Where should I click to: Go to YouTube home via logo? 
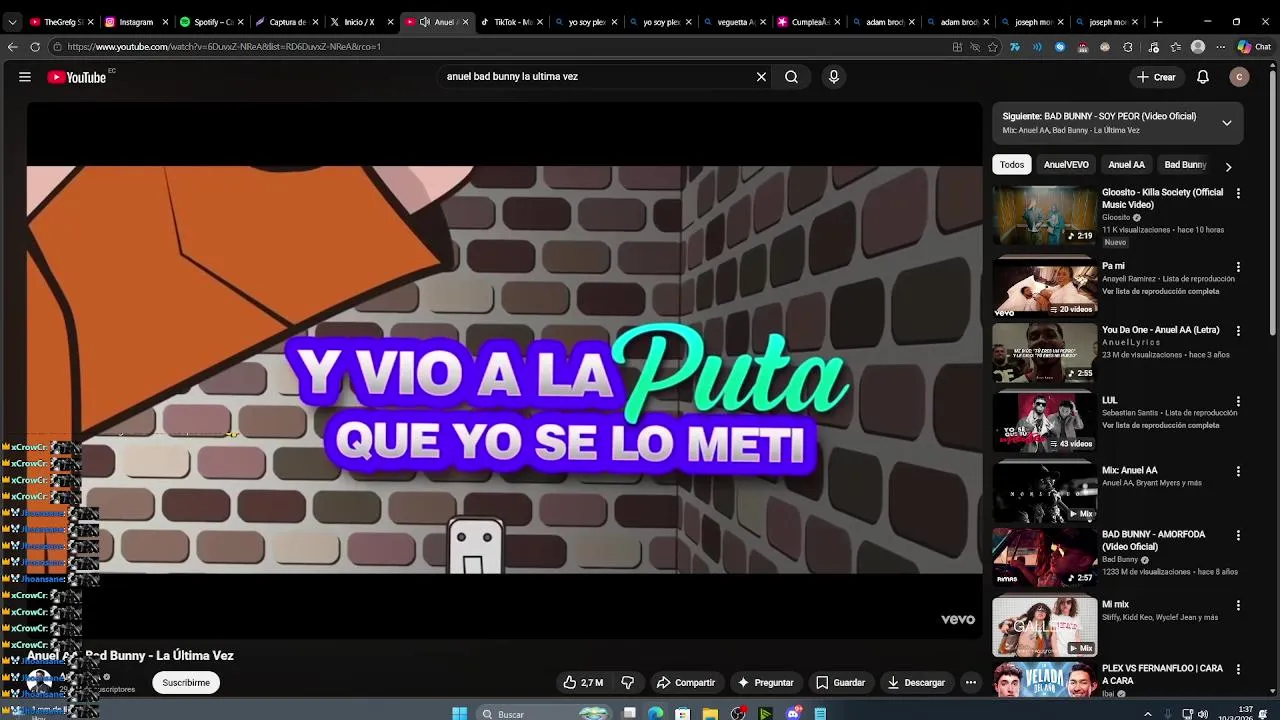(77, 77)
